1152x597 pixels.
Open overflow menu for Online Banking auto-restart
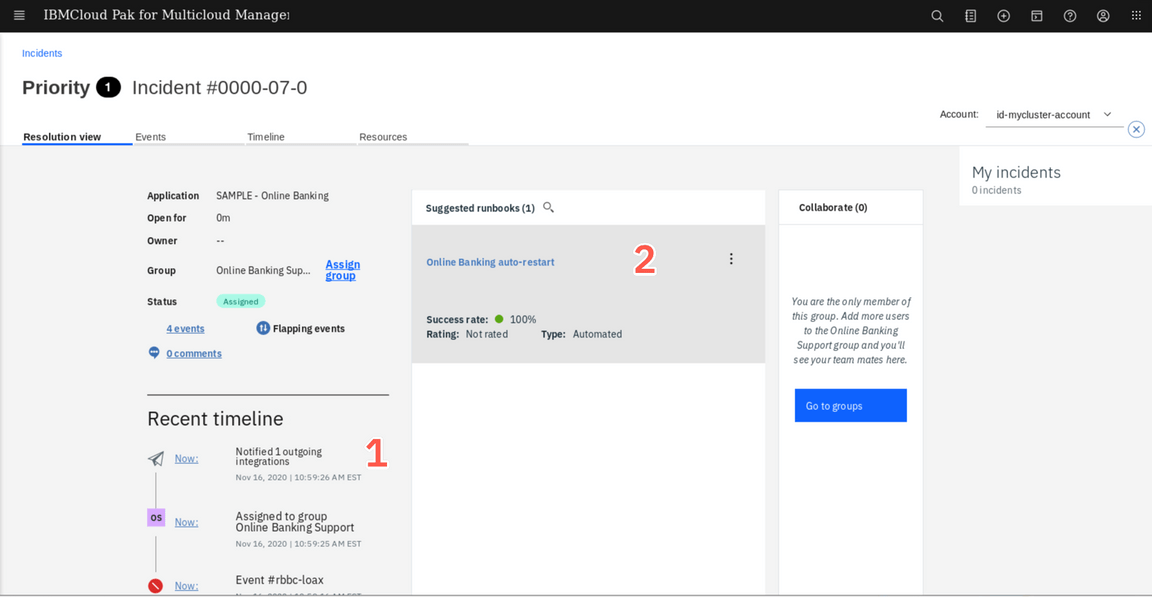[731, 258]
